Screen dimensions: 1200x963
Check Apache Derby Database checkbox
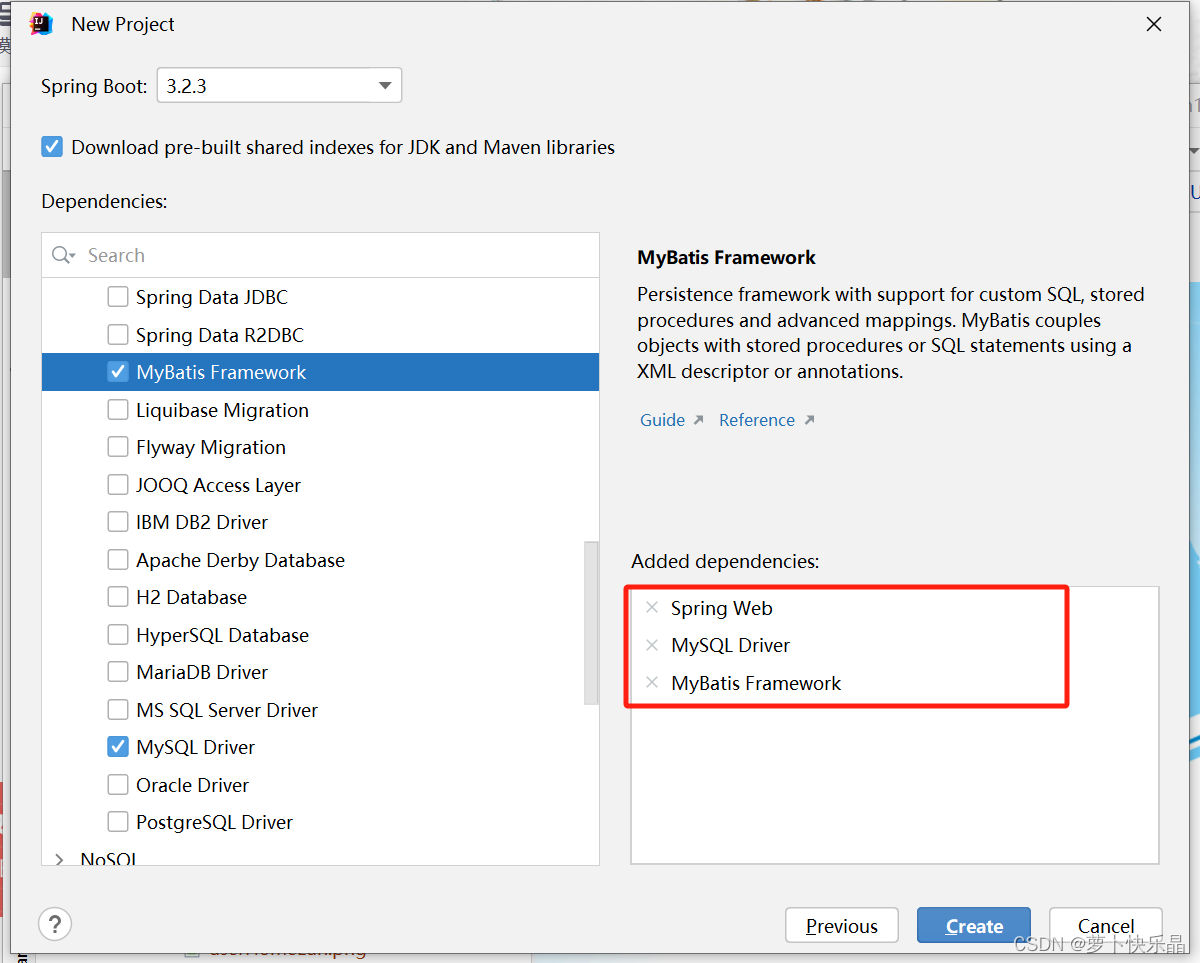(118, 560)
